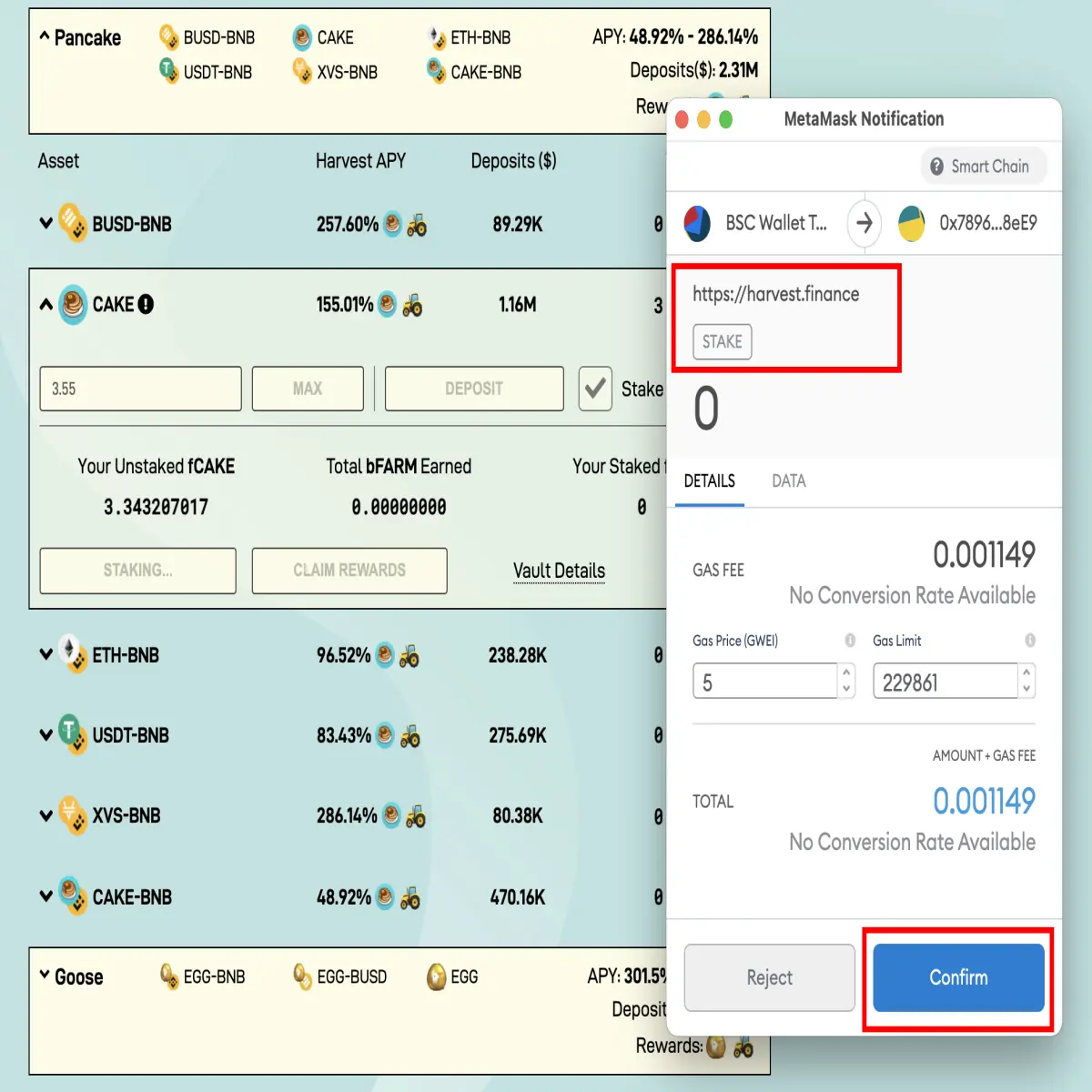Click the USDT-BNB token icon in asset row
The height and width of the screenshot is (1092, 1092).
73,734
